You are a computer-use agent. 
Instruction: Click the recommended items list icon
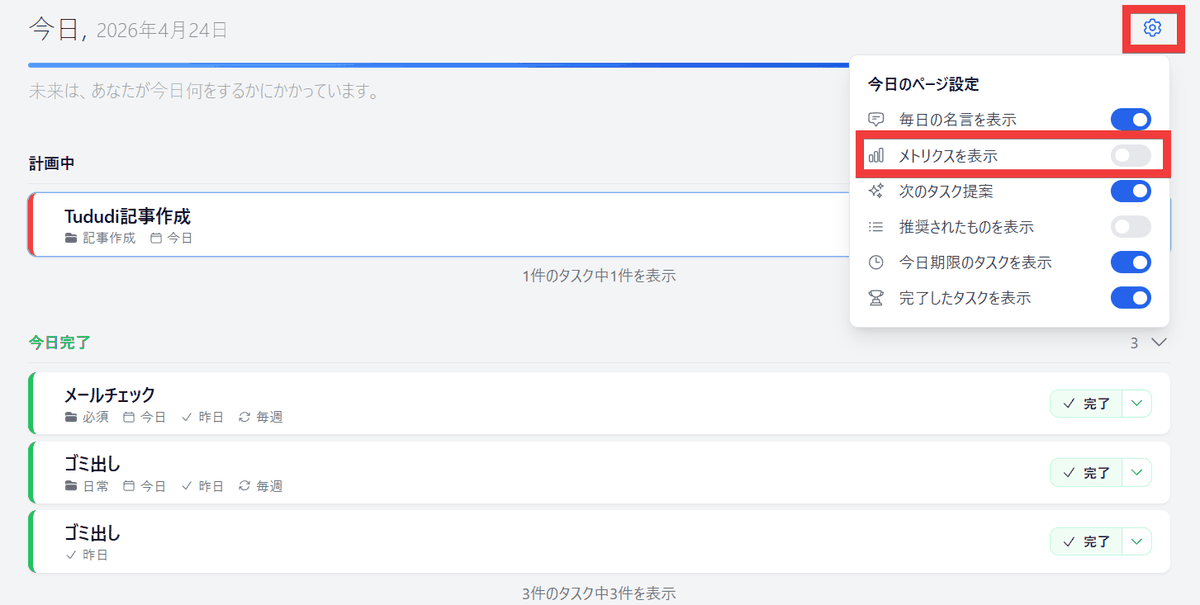[876, 227]
